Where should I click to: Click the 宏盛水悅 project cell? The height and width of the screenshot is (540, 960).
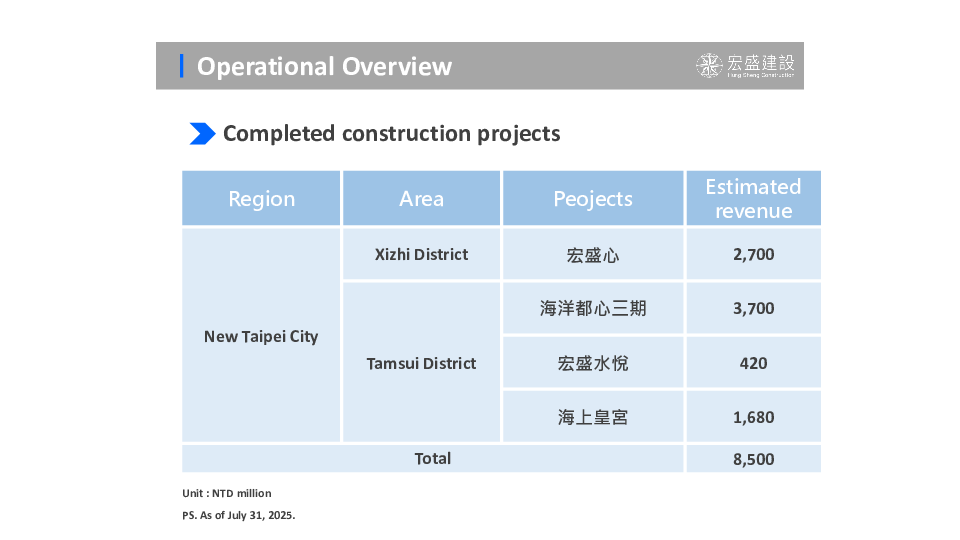pos(593,363)
